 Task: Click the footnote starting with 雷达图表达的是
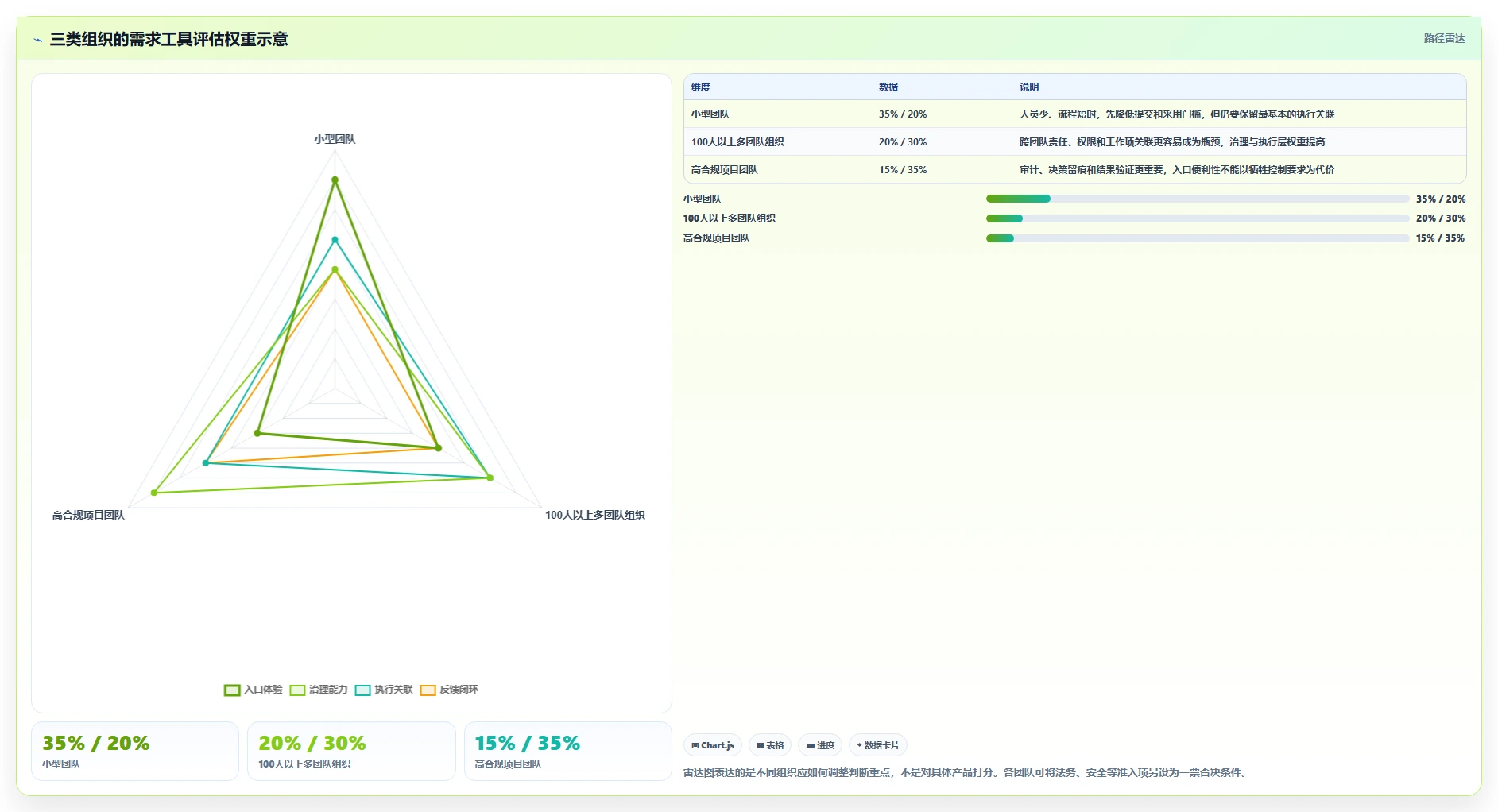tap(966, 772)
